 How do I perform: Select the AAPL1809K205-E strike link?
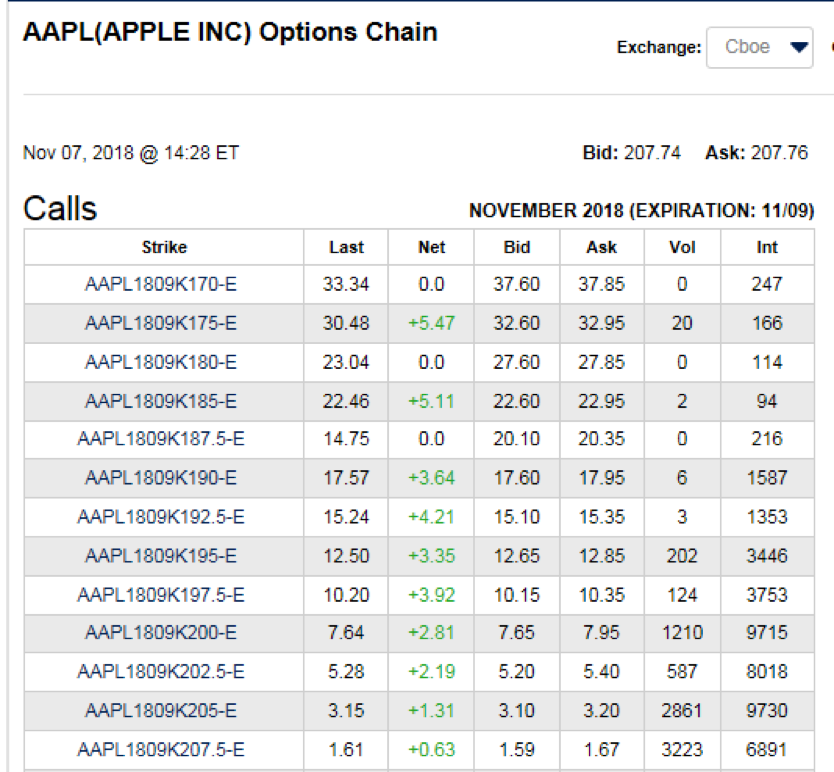tap(161, 712)
